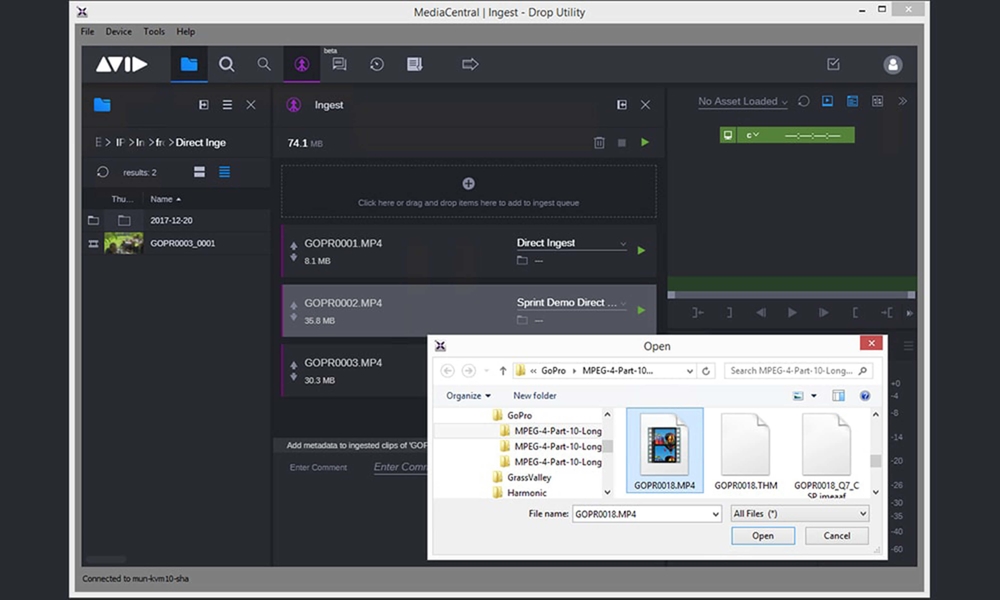Viewport: 1000px width, 600px height.
Task: Go up one folder in Open dialog
Action: tap(503, 370)
